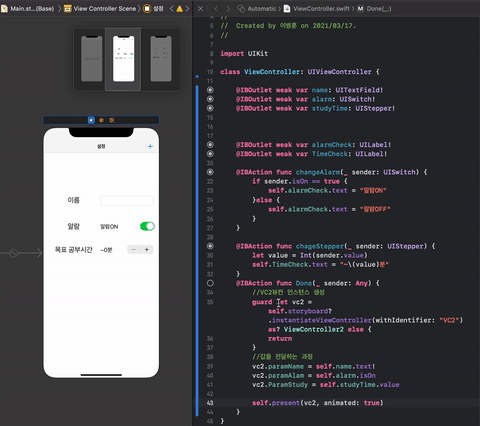Click the "VC2" identifier string
This screenshot has height=426, width=480.
click(449, 320)
